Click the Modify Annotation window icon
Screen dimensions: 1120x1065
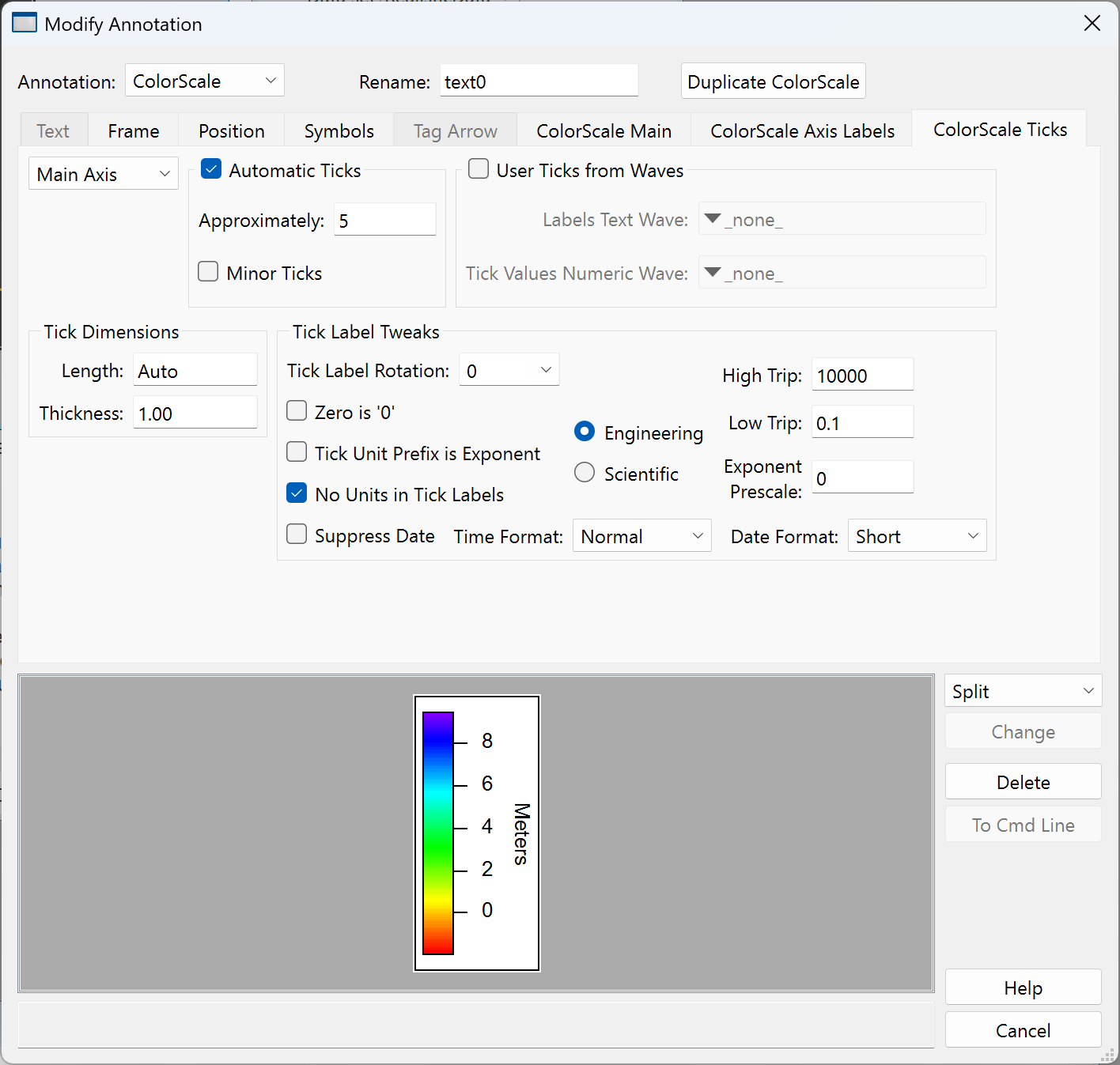pyautogui.click(x=25, y=23)
